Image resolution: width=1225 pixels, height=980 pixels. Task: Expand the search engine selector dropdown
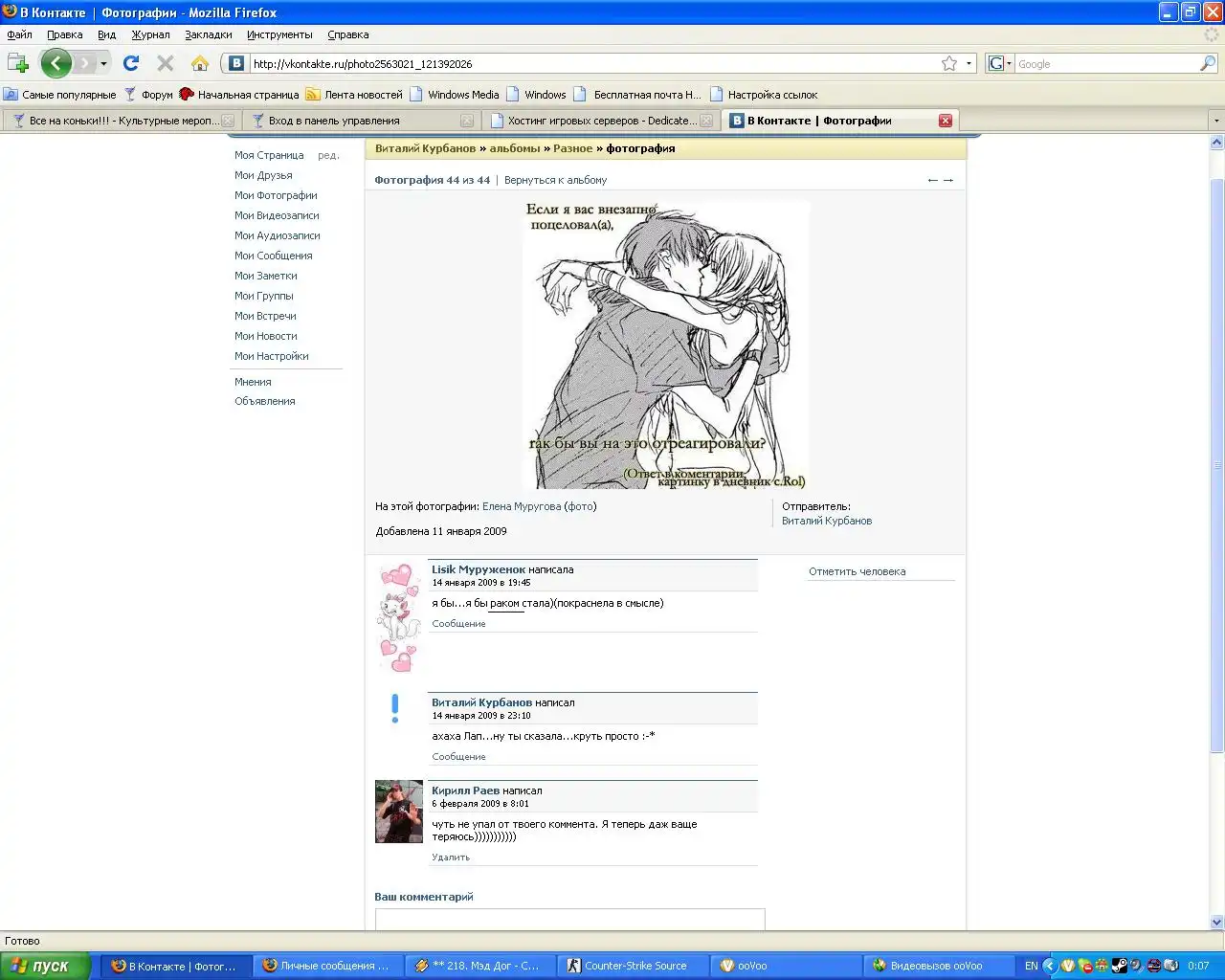click(1000, 64)
